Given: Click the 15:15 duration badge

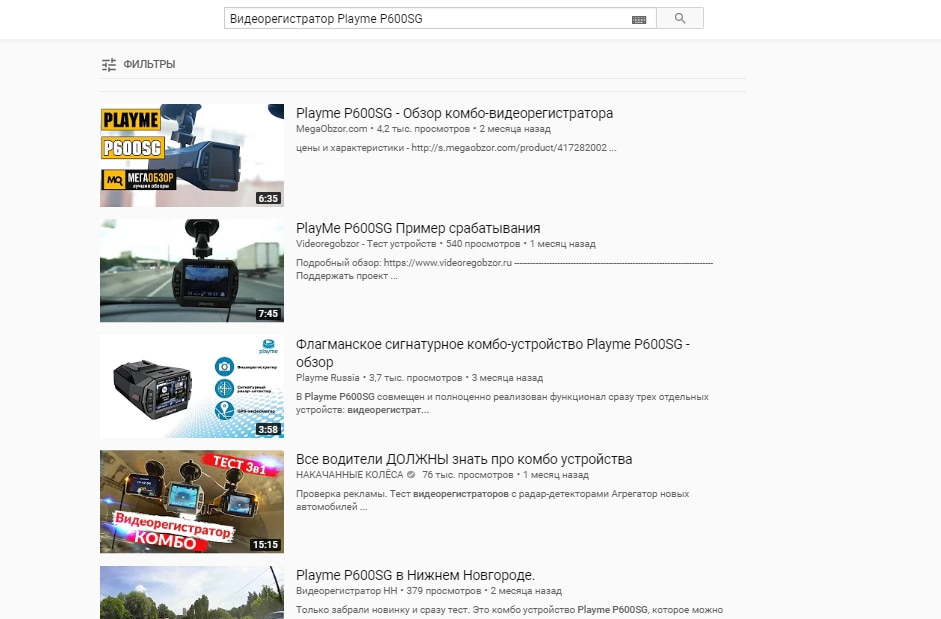Looking at the screenshot, I should tap(265, 545).
